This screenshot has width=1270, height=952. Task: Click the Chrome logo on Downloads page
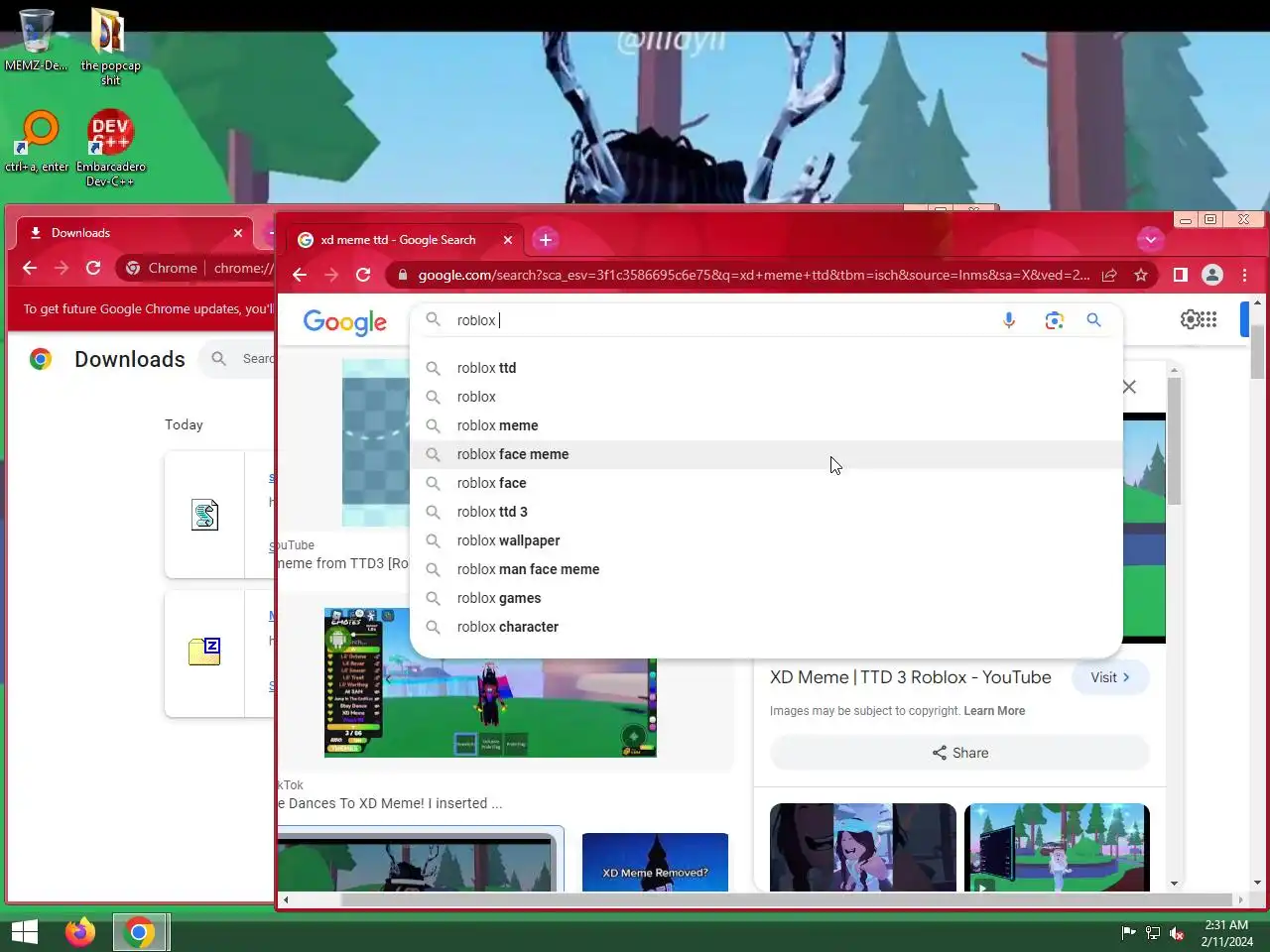(x=41, y=359)
